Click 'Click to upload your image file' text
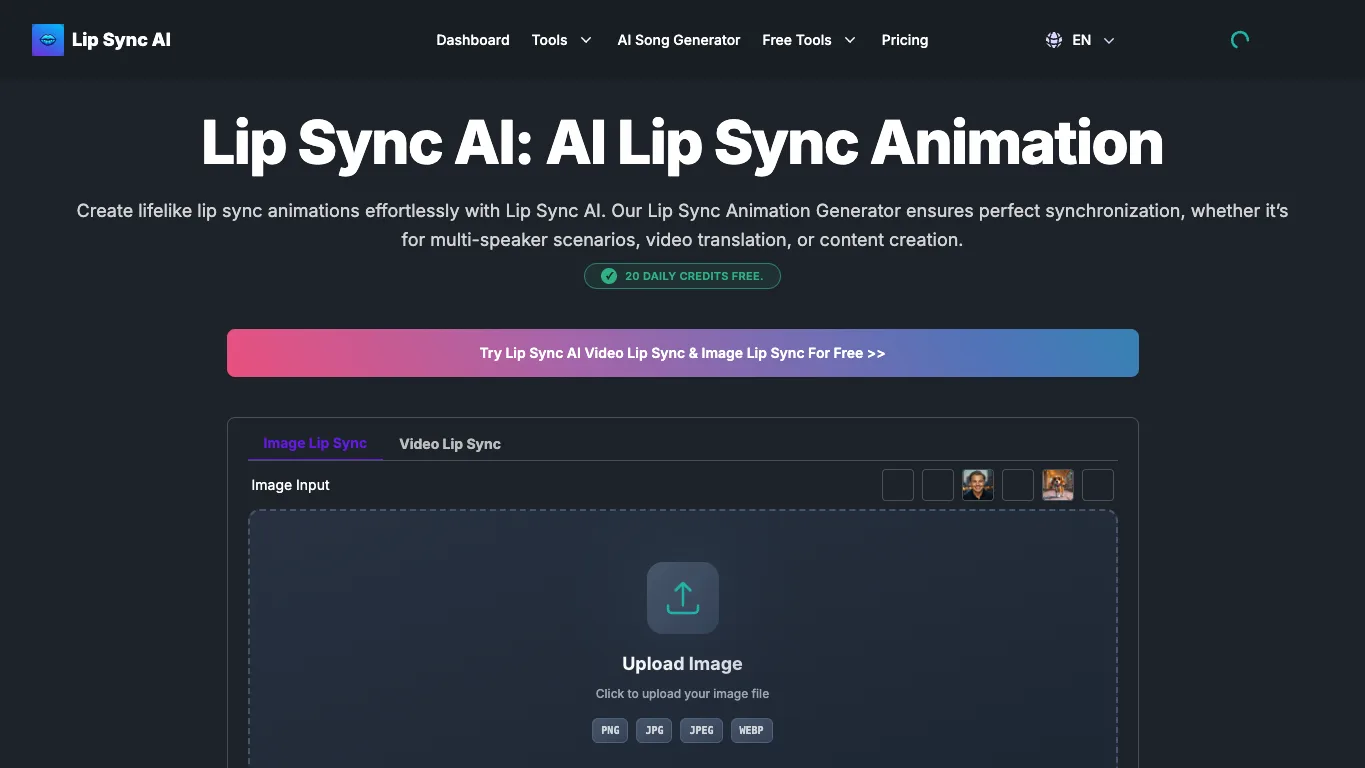The height and width of the screenshot is (768, 1365). pyautogui.click(x=683, y=694)
